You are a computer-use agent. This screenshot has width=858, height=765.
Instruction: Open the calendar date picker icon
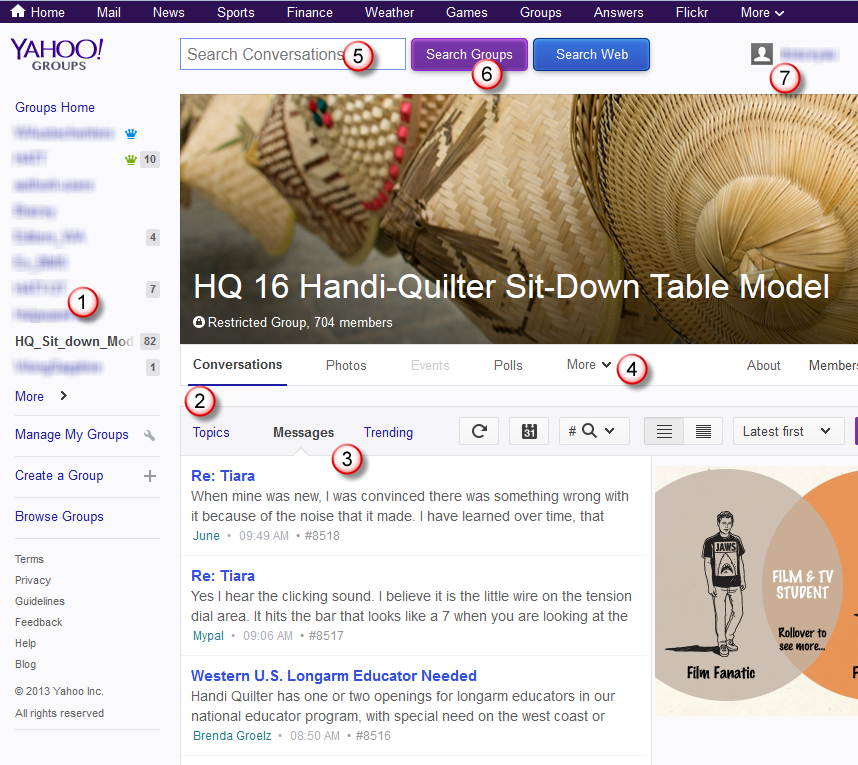(529, 431)
